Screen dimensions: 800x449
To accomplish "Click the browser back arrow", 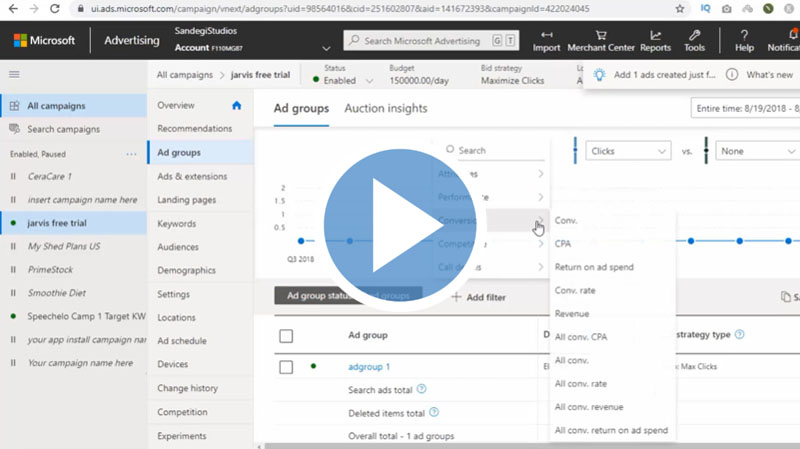I will (13, 9).
